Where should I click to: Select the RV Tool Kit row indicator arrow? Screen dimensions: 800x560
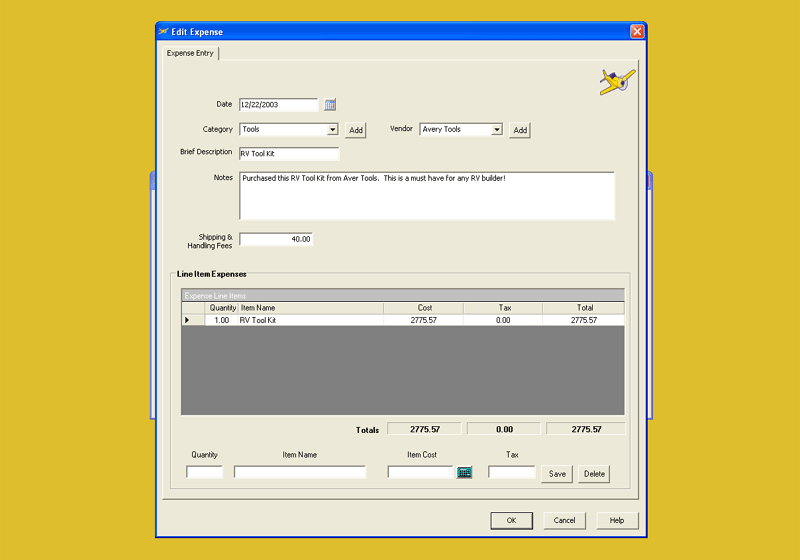click(x=187, y=321)
